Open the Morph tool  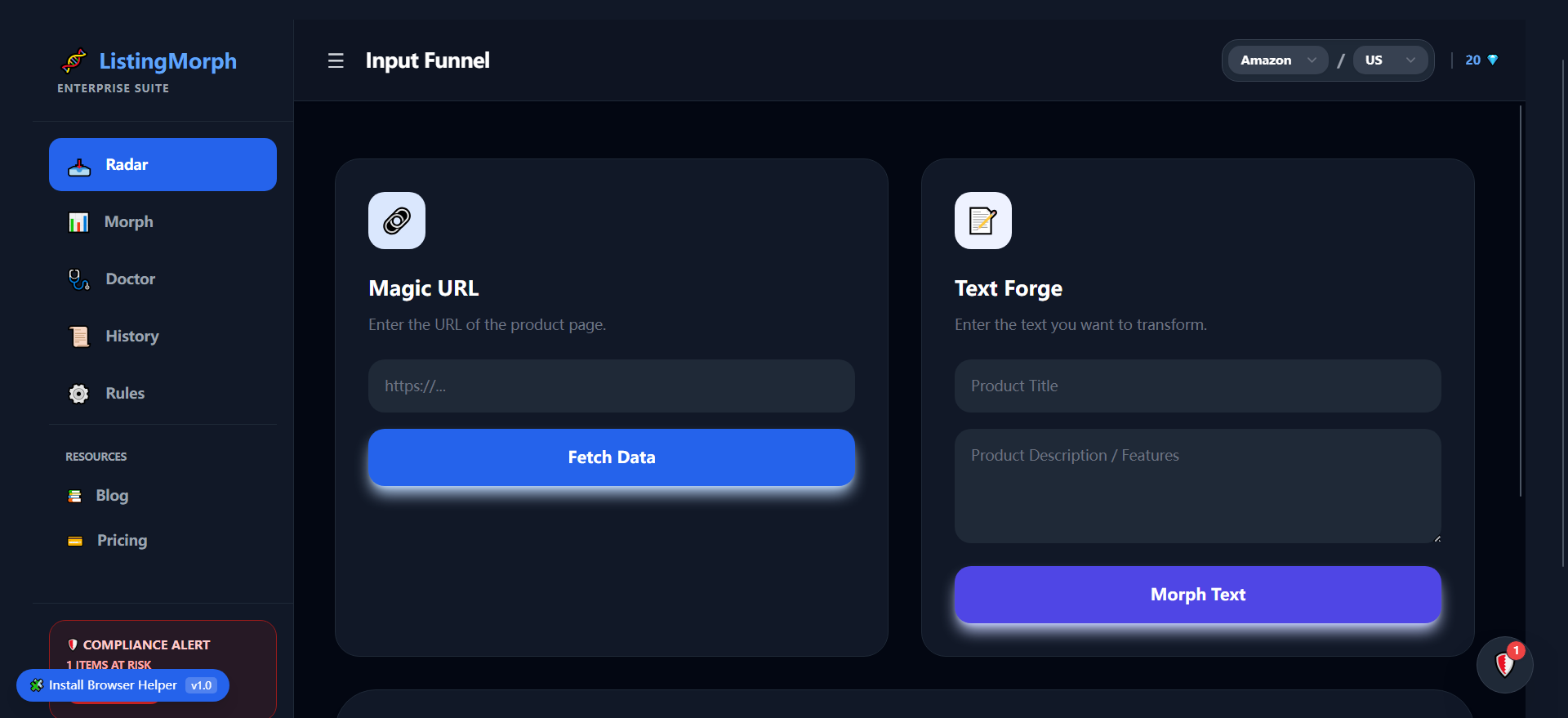pos(128,221)
